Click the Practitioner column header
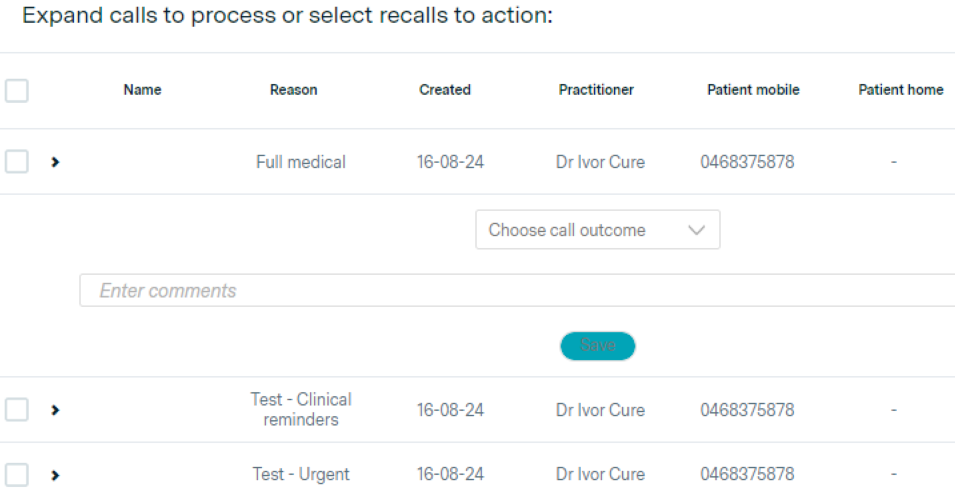Screen dimensions: 955x493 tap(596, 90)
